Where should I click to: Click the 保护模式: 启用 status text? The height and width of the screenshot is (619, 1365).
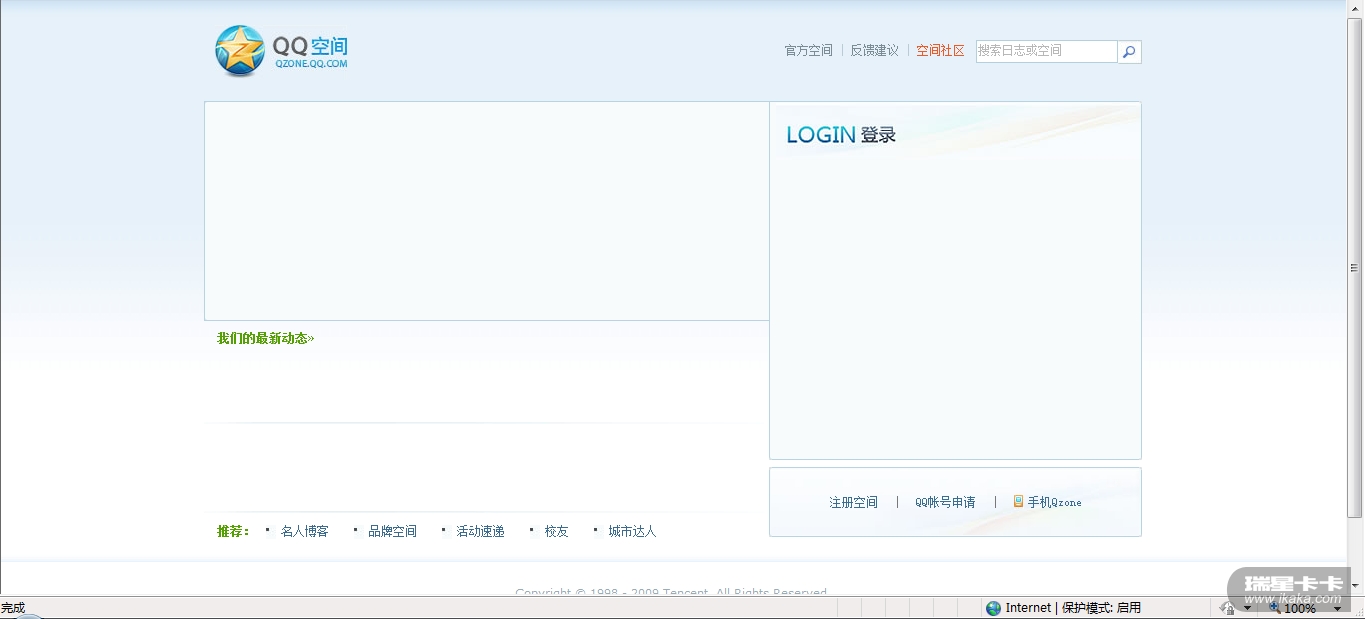click(x=1101, y=608)
